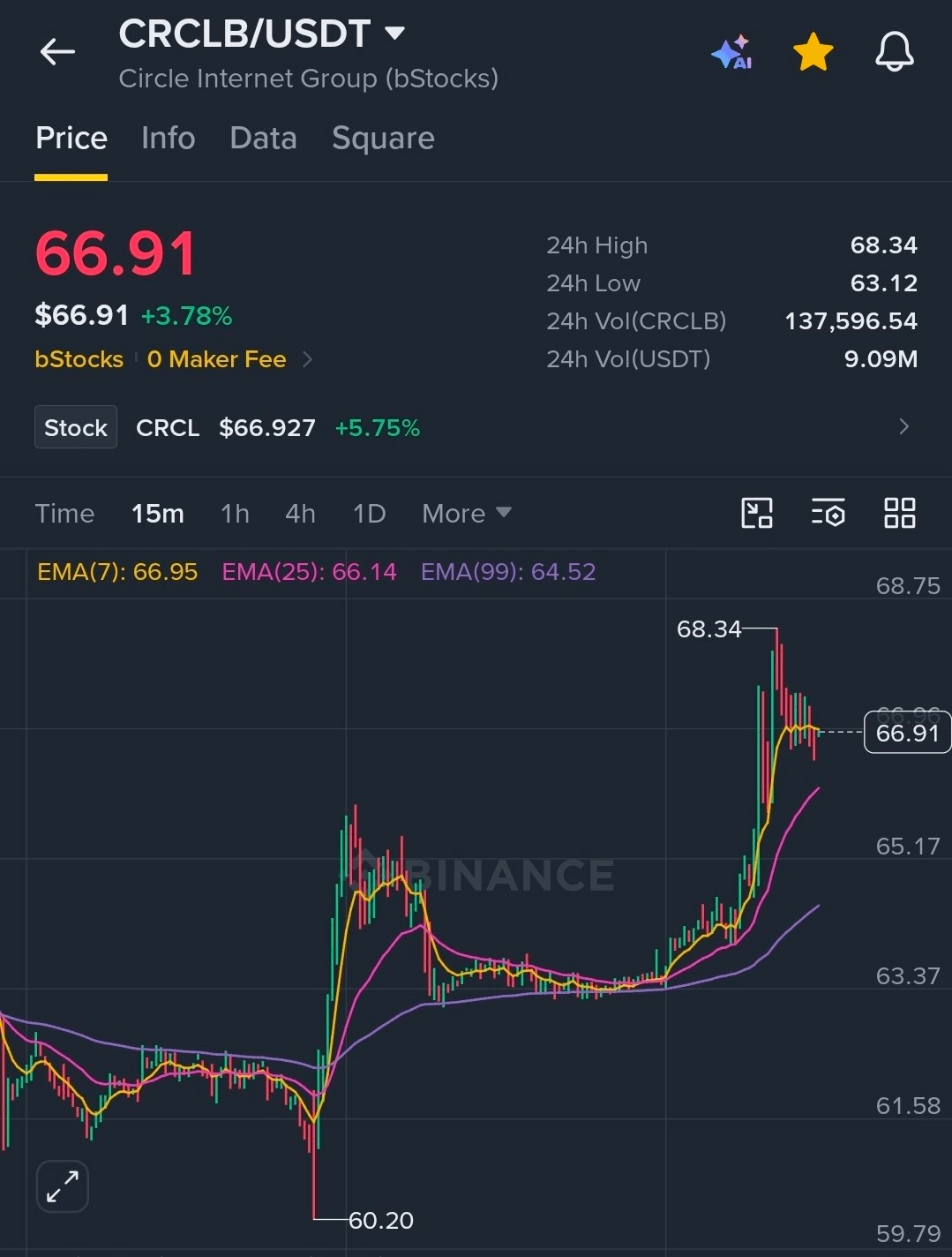Switch to the Info tab
The image size is (952, 1257).
pos(168,139)
